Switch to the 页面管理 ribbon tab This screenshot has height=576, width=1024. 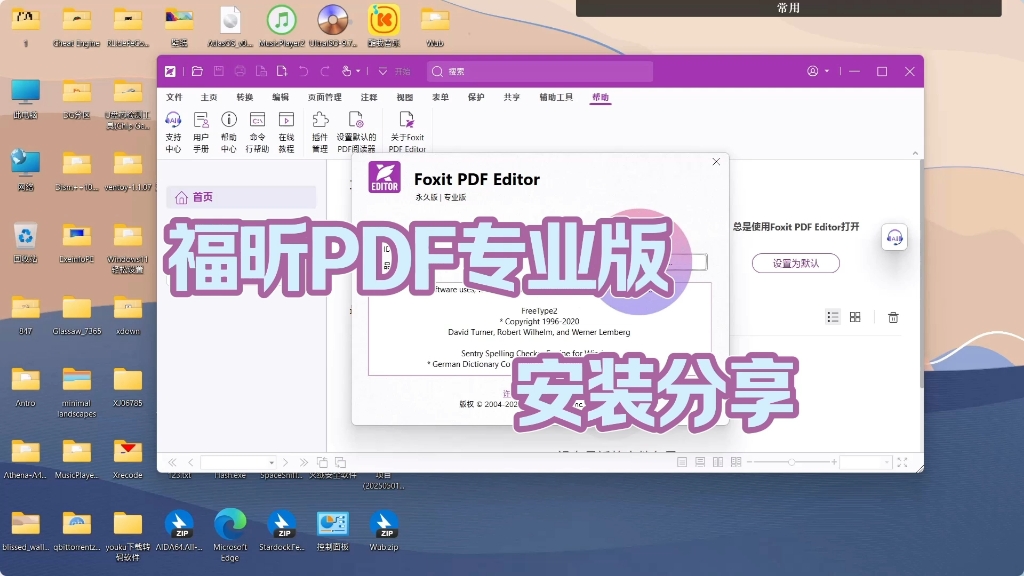(x=325, y=97)
